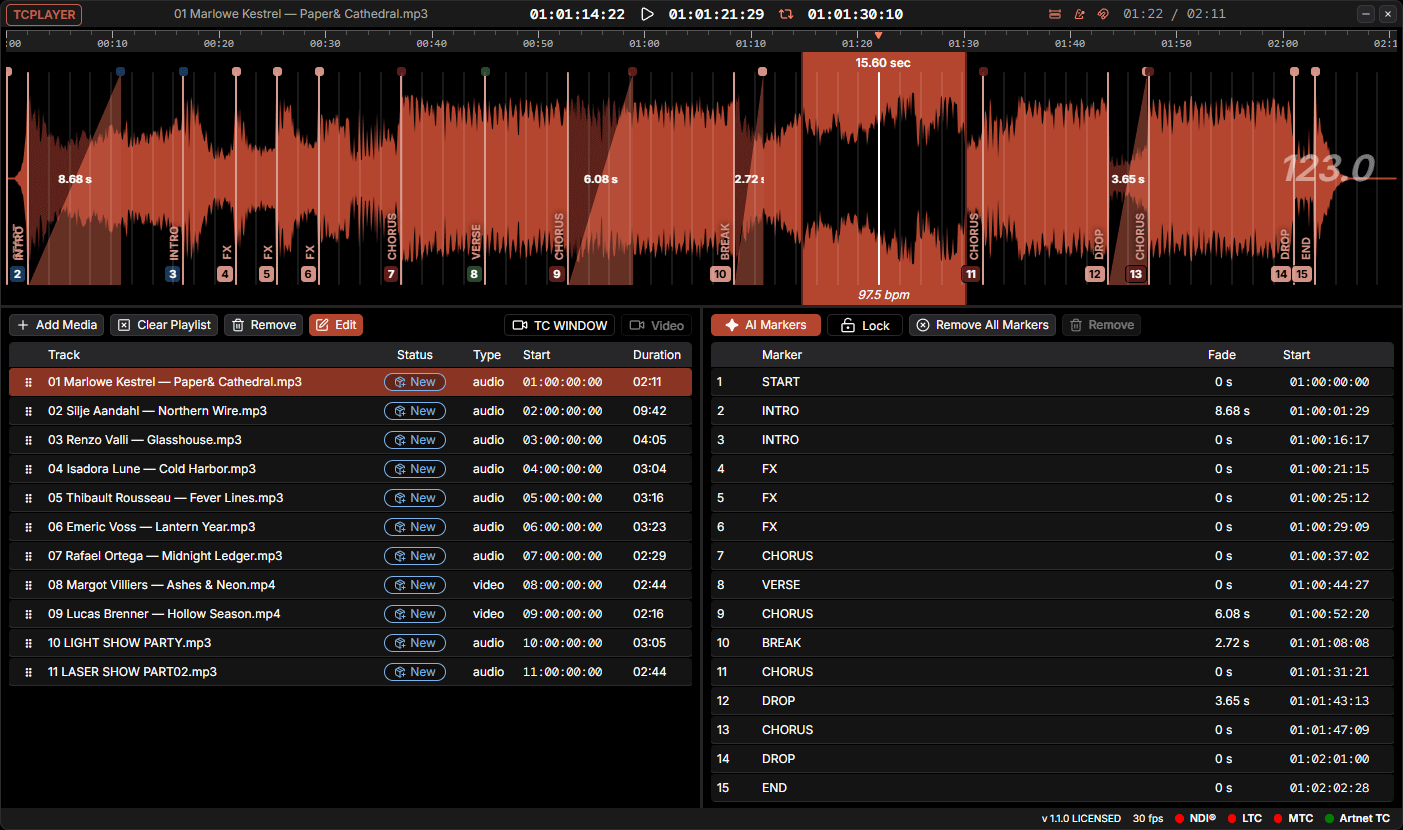The height and width of the screenshot is (830, 1403).
Task: Click the Video camera button
Action: coord(656,325)
